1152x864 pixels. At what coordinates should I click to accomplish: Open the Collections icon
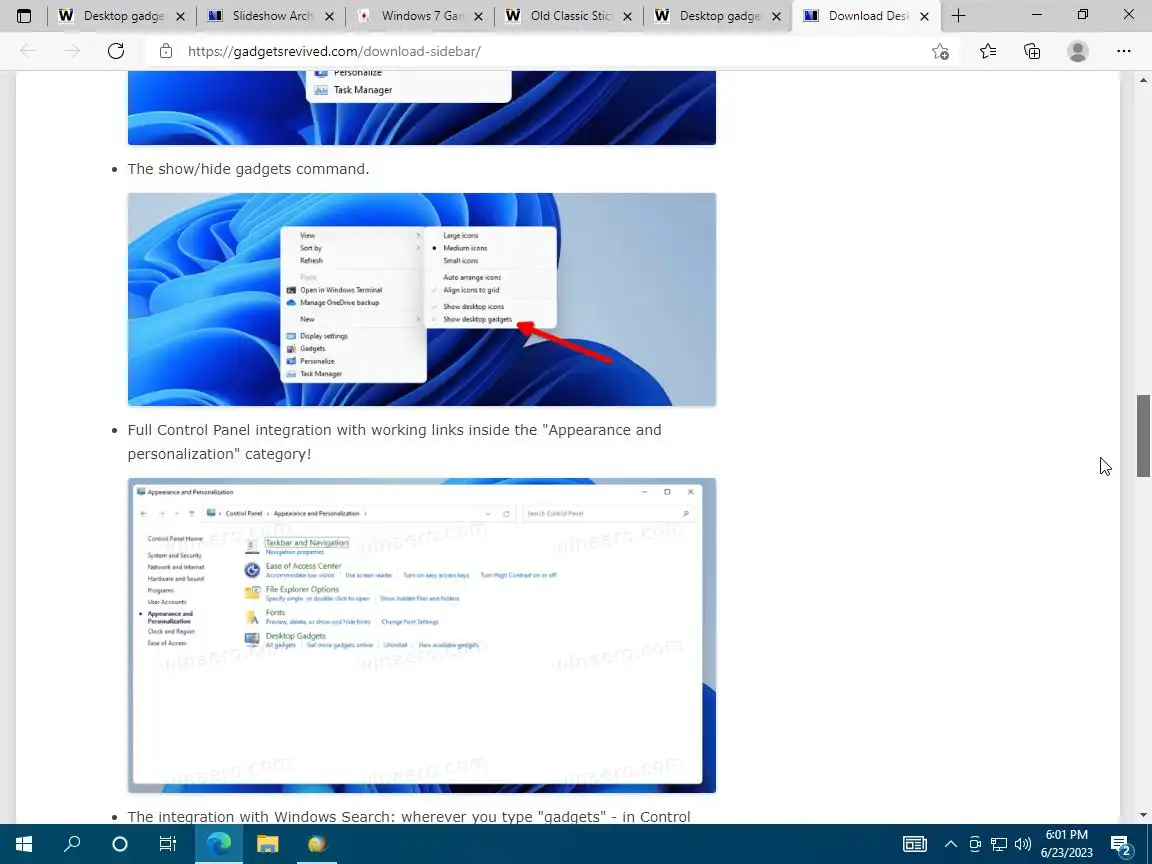coord(1032,51)
